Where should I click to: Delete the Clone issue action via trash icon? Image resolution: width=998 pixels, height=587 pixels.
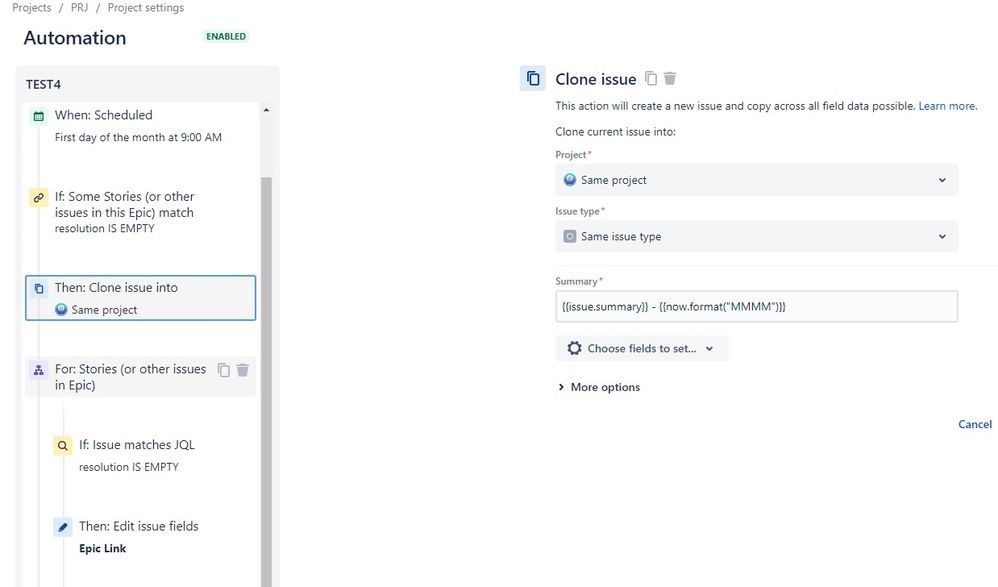[670, 78]
